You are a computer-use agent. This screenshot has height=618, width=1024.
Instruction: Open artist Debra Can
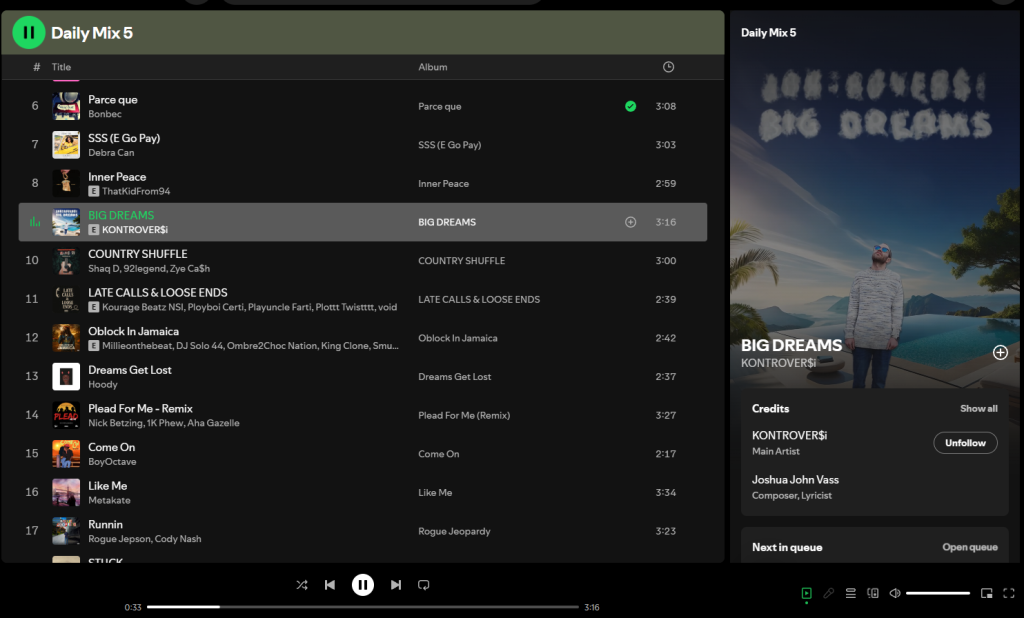(111, 152)
